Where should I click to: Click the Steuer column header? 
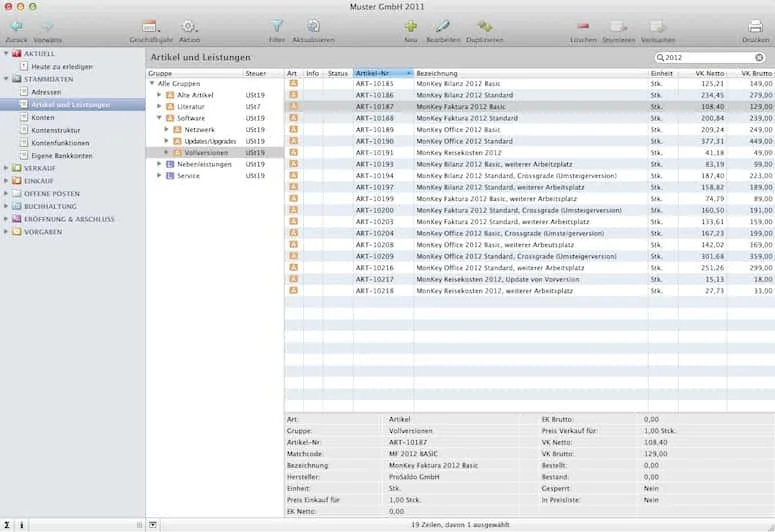click(x=263, y=73)
